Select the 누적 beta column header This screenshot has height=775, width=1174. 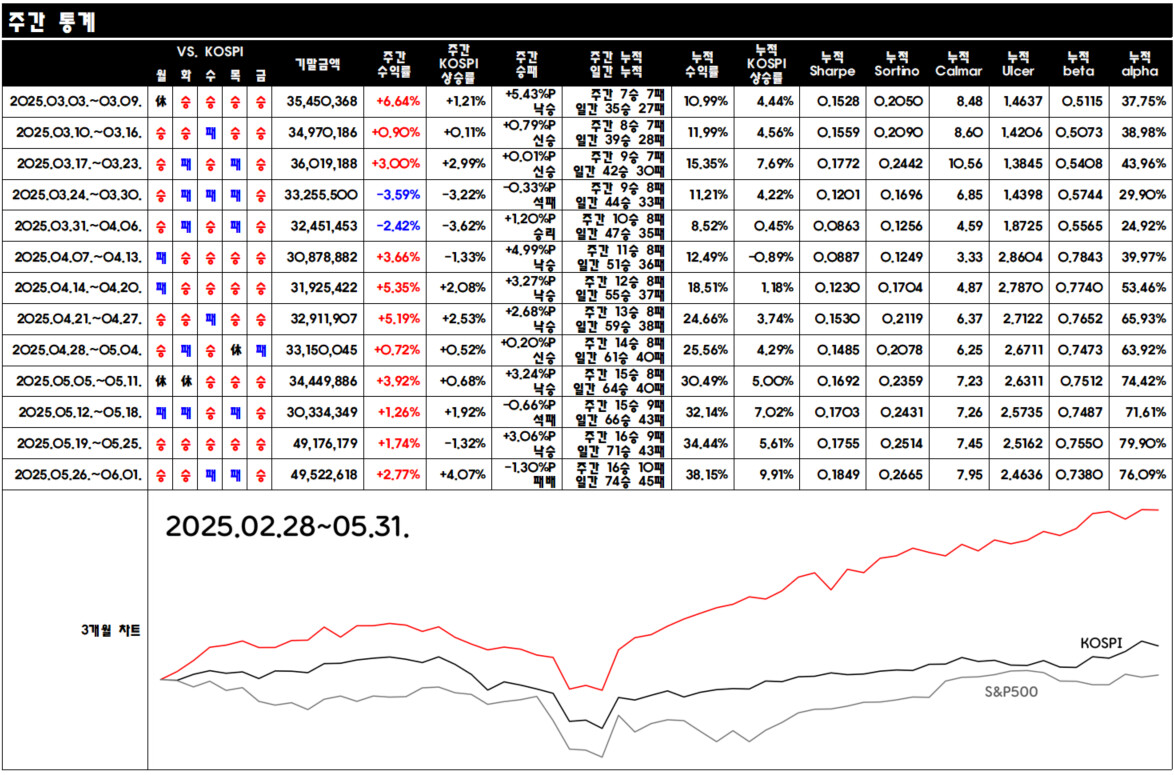(1078, 64)
